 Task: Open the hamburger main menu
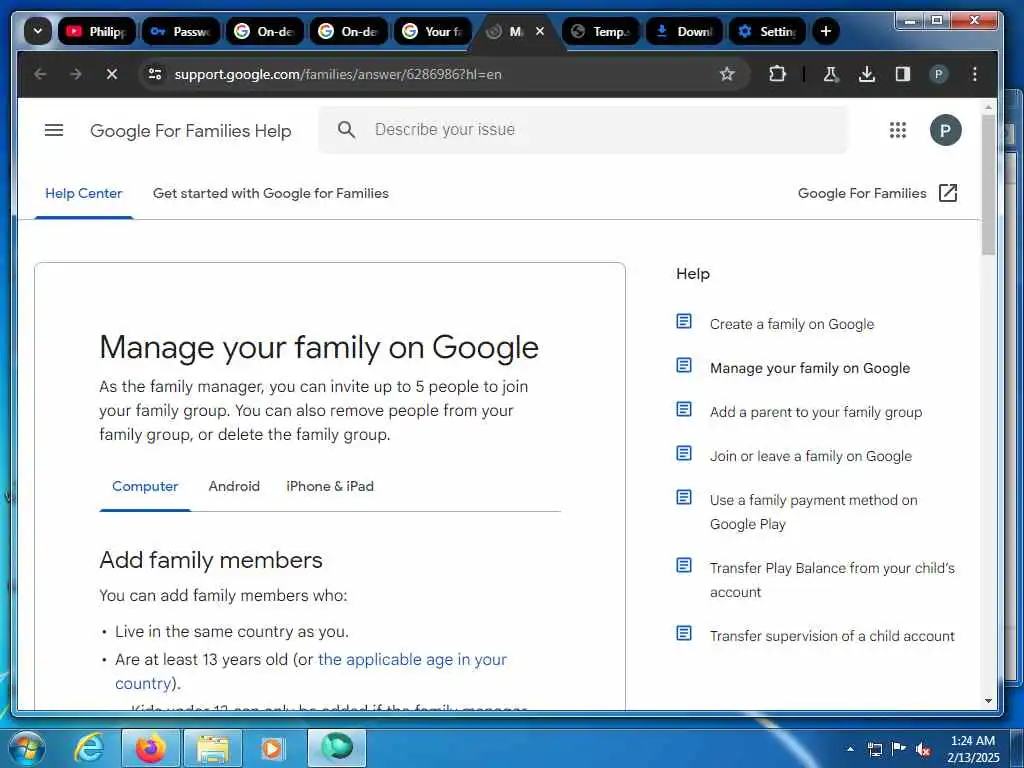point(54,130)
